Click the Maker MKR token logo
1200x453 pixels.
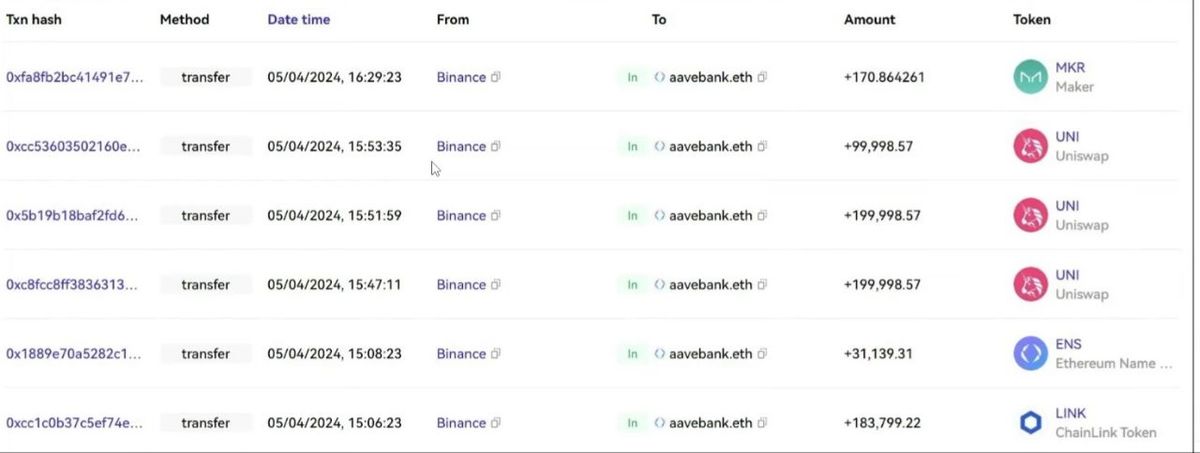pos(1030,77)
